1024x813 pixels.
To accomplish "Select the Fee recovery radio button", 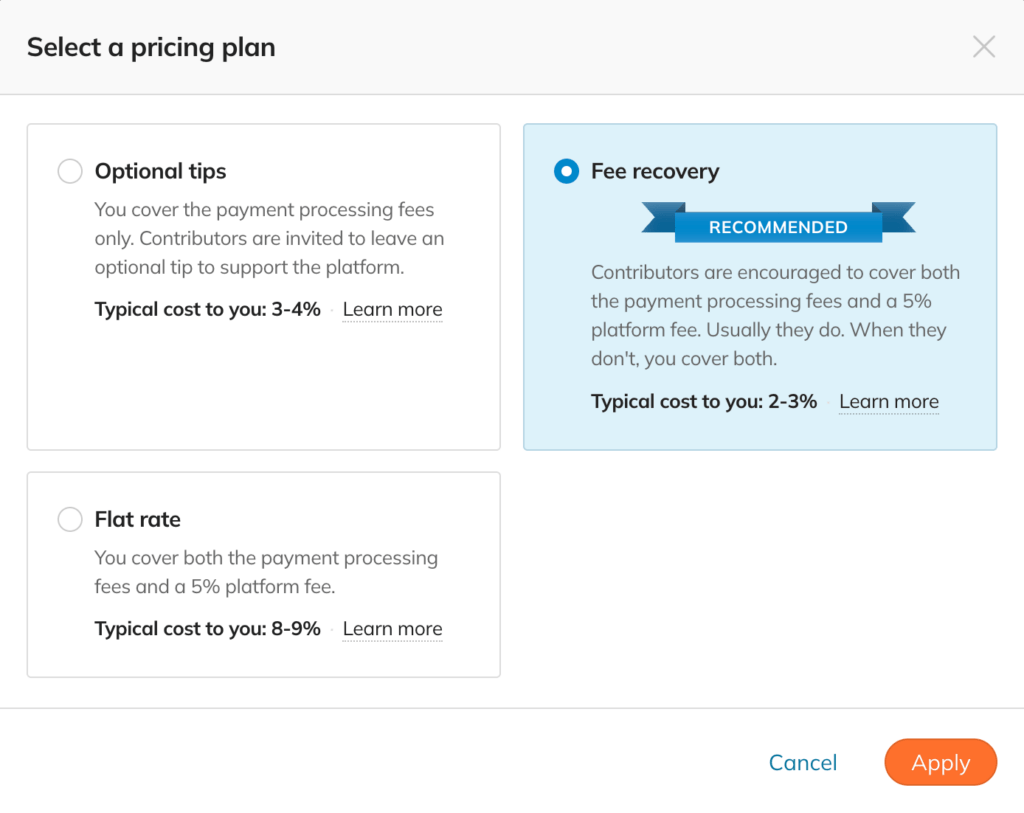I will pyautogui.click(x=566, y=171).
